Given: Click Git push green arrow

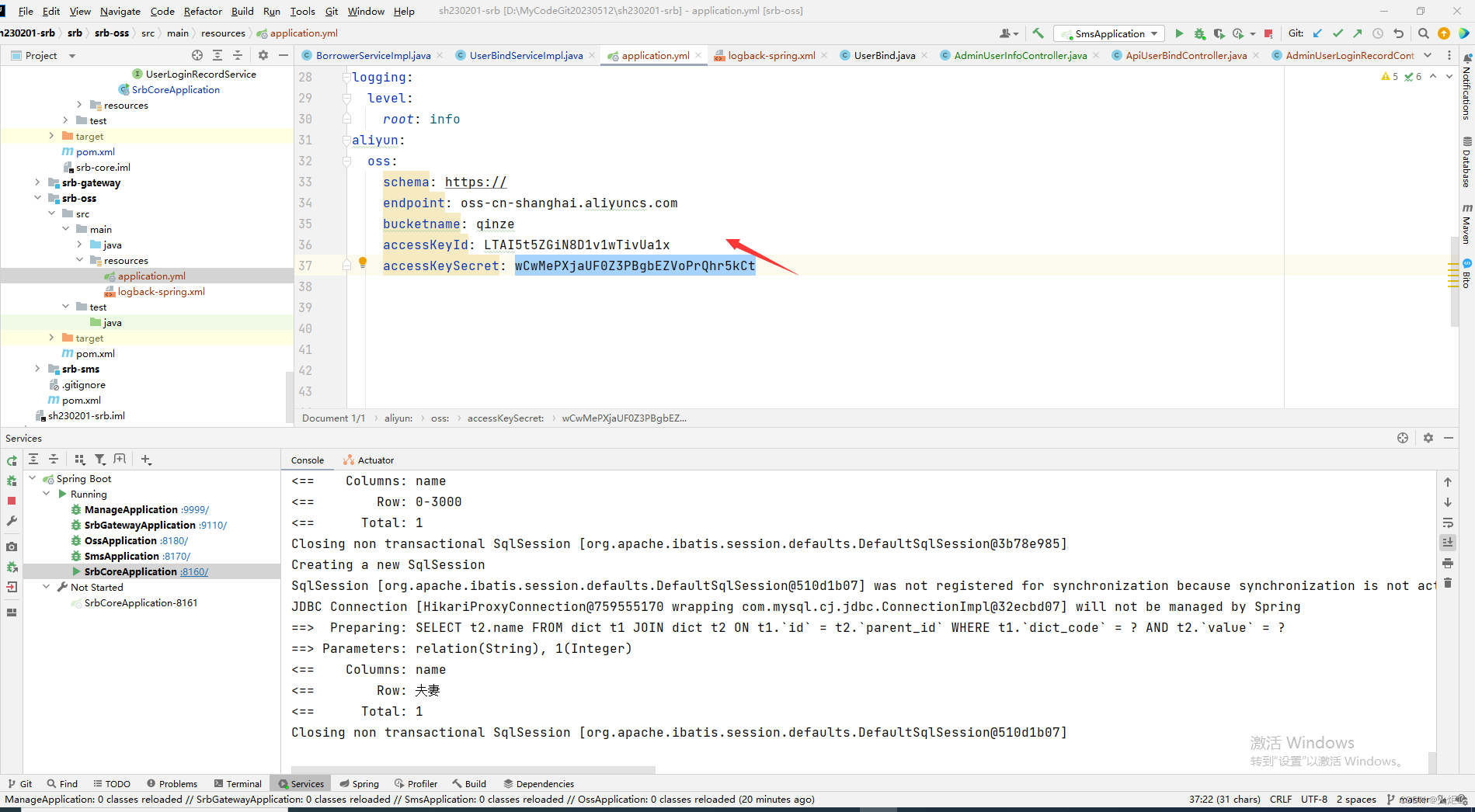Looking at the screenshot, I should click(1358, 33).
